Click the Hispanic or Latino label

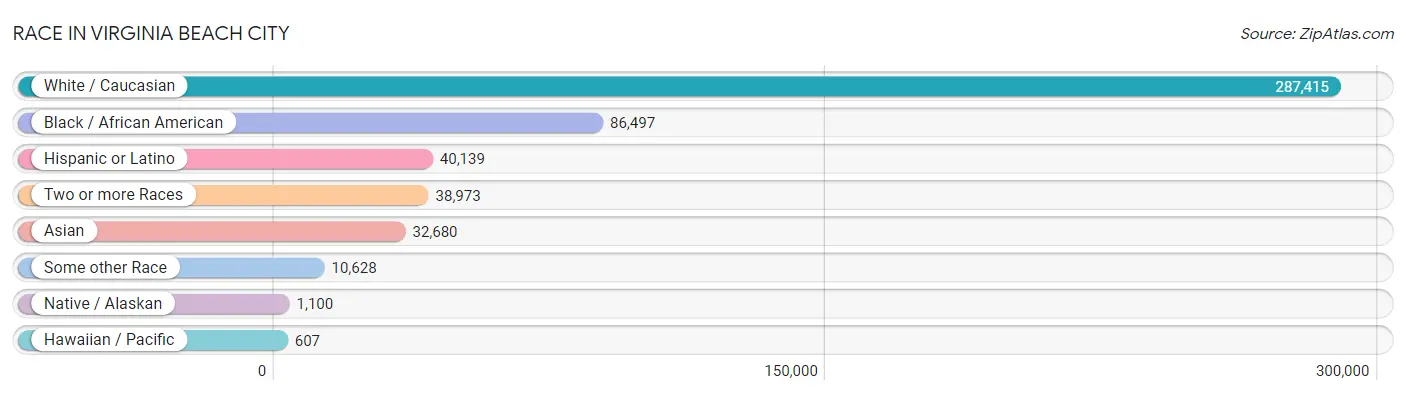pyautogui.click(x=109, y=159)
